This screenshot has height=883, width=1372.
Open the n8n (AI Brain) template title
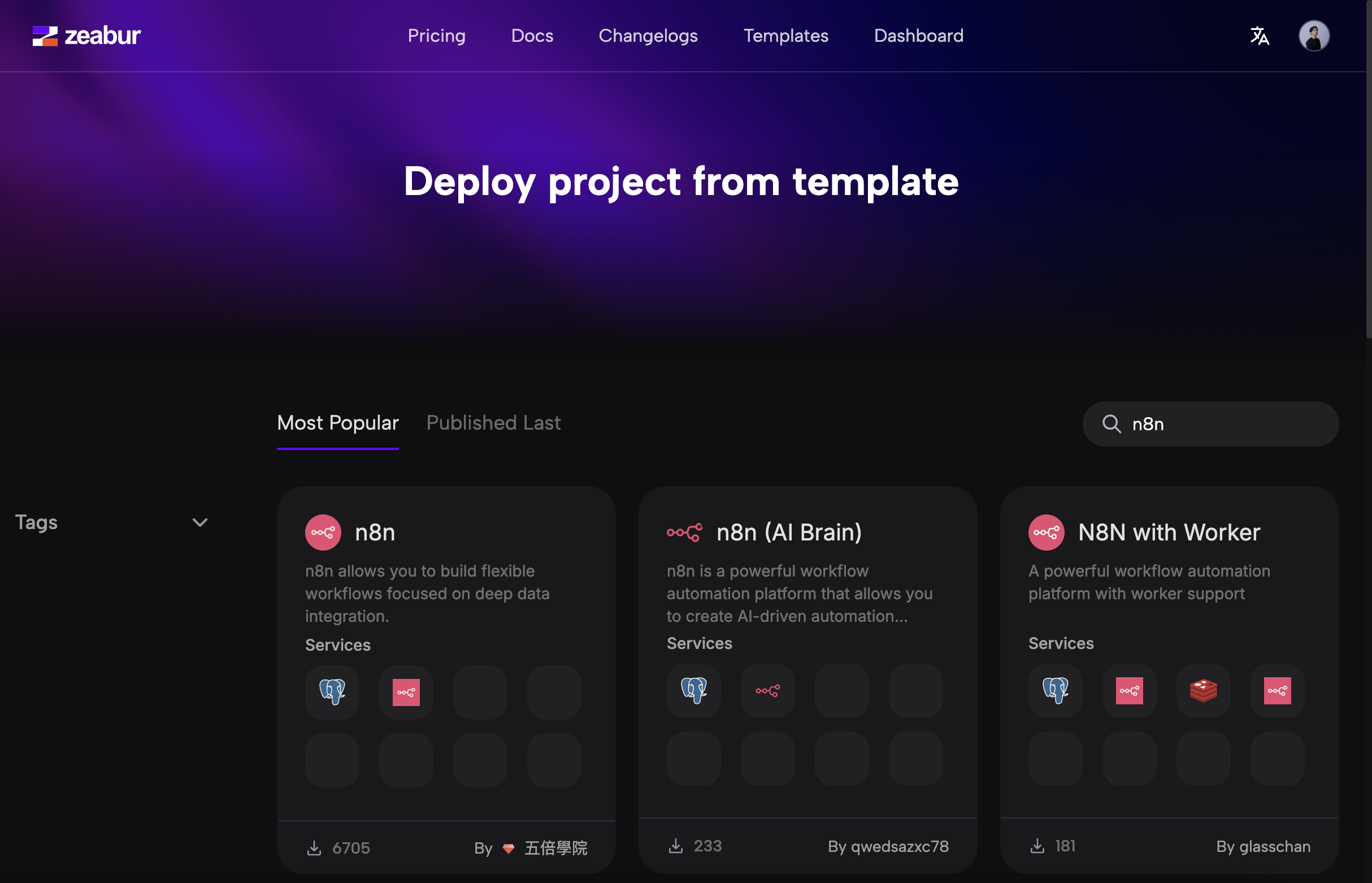coord(789,532)
